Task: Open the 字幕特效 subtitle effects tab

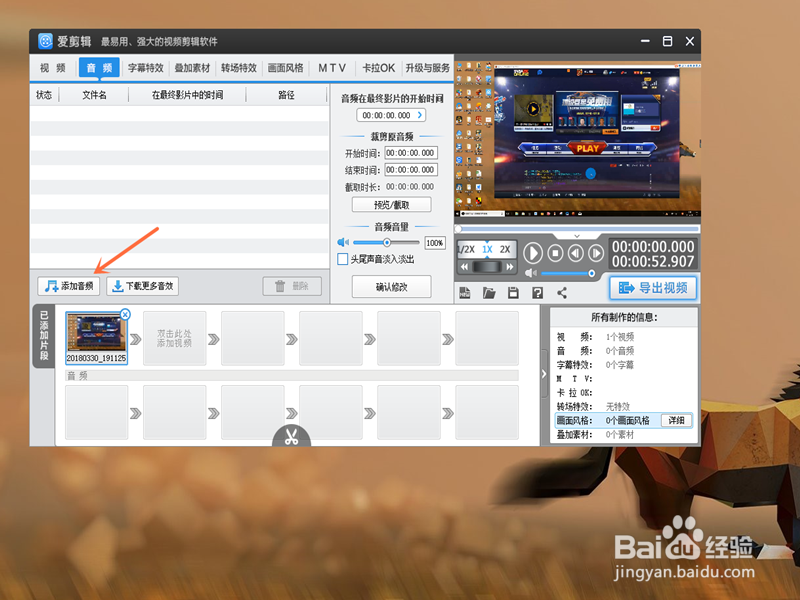Action: pos(145,68)
